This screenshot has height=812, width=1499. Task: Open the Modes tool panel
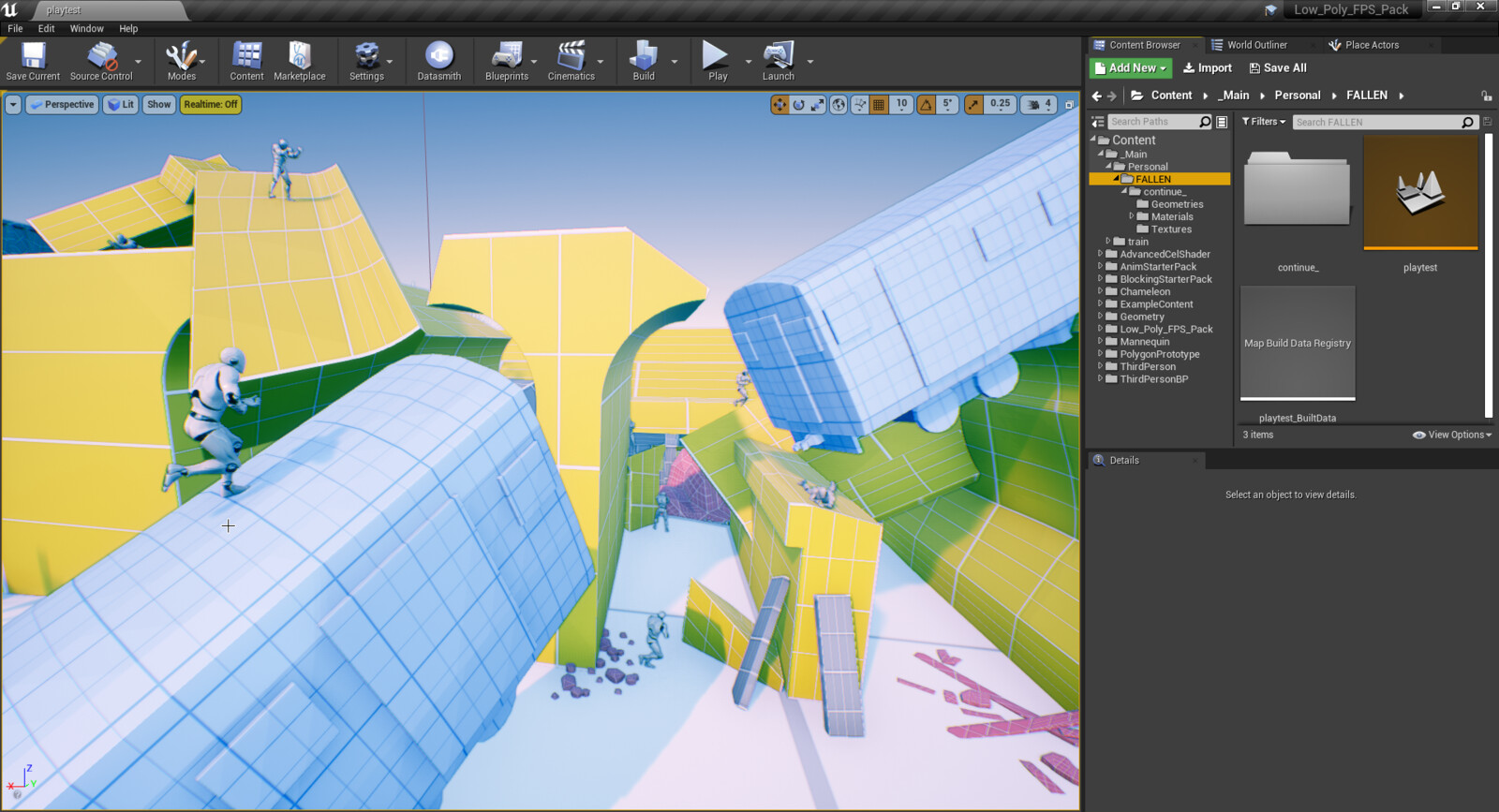coord(181,62)
